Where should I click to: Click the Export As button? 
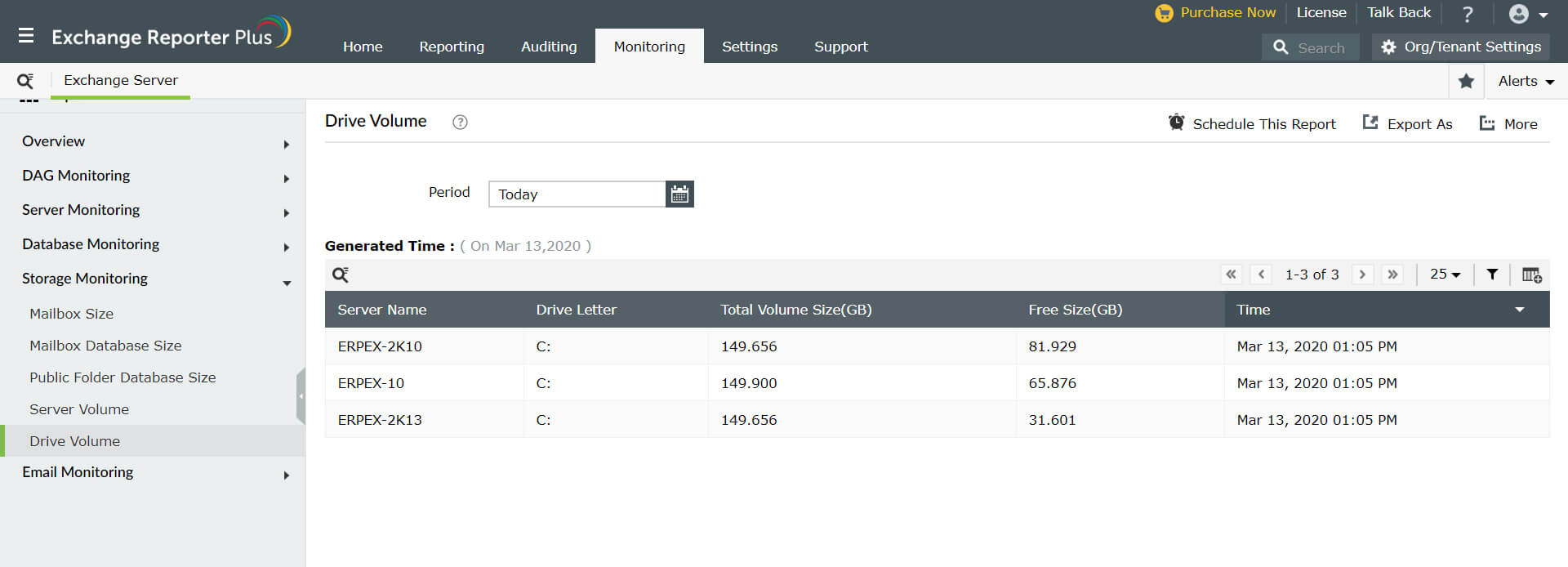1407,123
